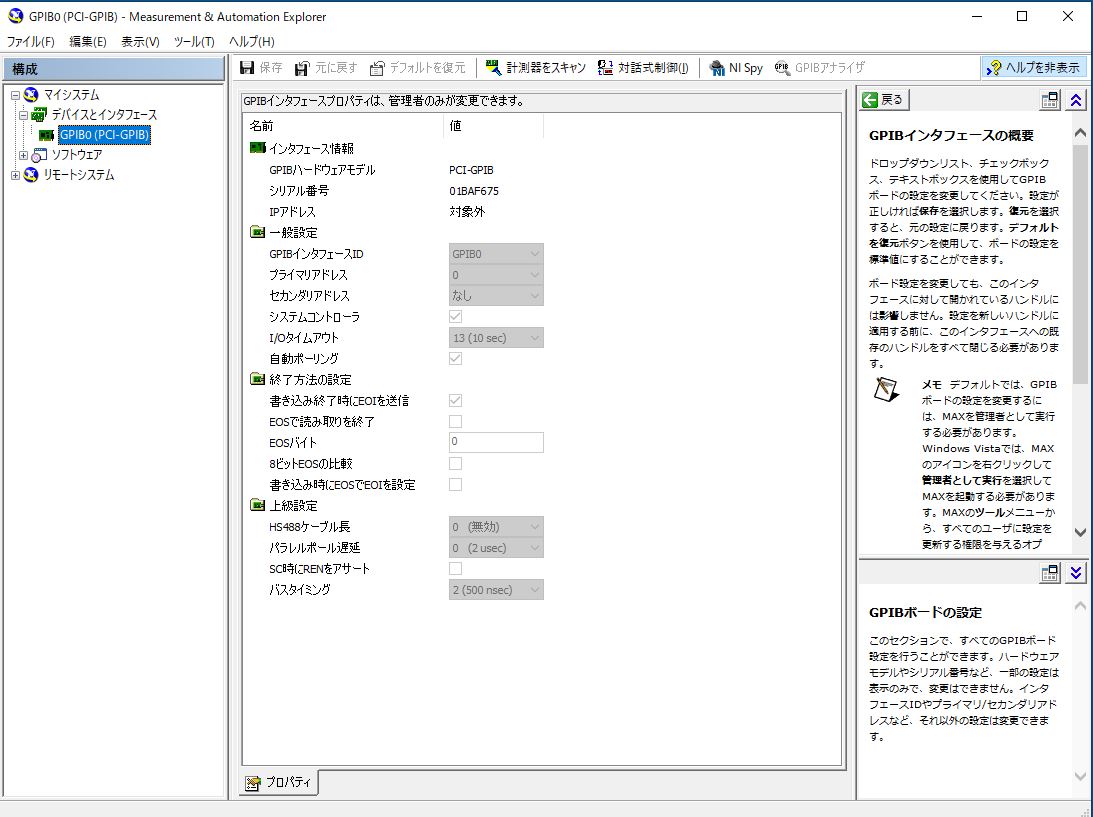Click the upper help pane scroll up arrow
Viewport: 1093px width, 817px height.
[x=1080, y=132]
